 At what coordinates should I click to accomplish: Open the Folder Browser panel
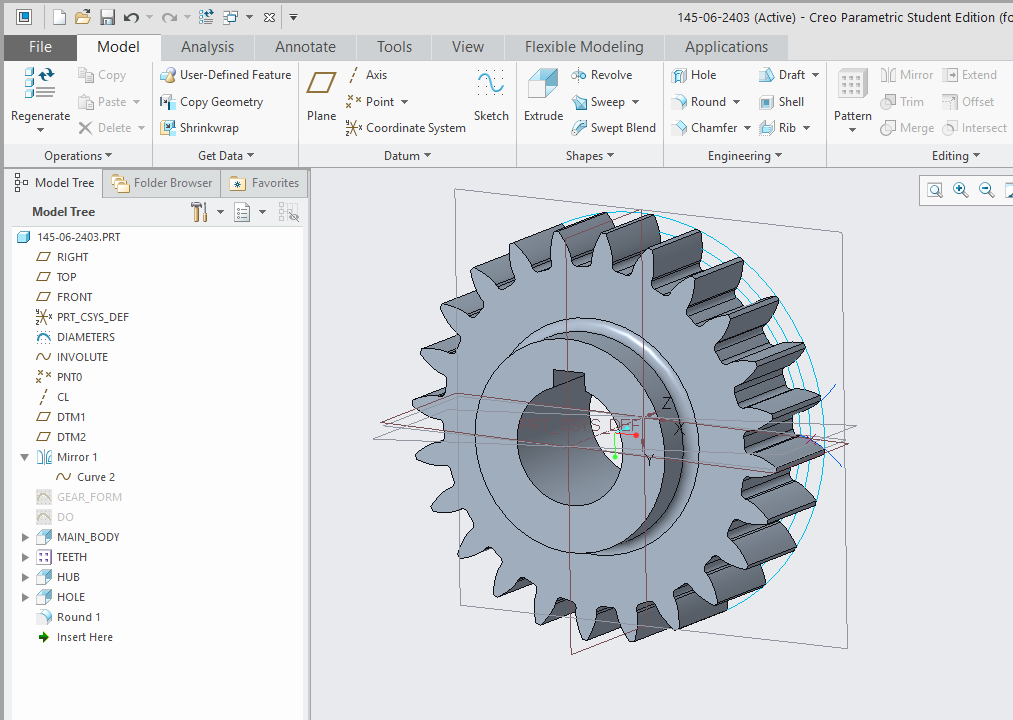click(x=161, y=183)
